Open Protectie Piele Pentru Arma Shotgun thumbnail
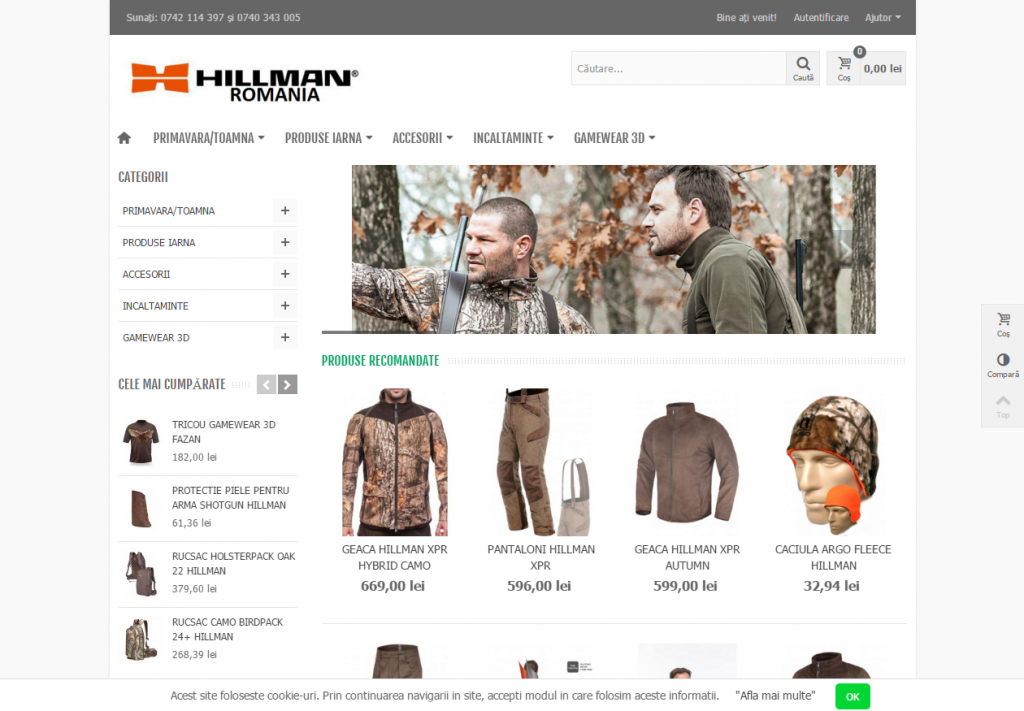This screenshot has width=1024, height=711. tap(141, 508)
